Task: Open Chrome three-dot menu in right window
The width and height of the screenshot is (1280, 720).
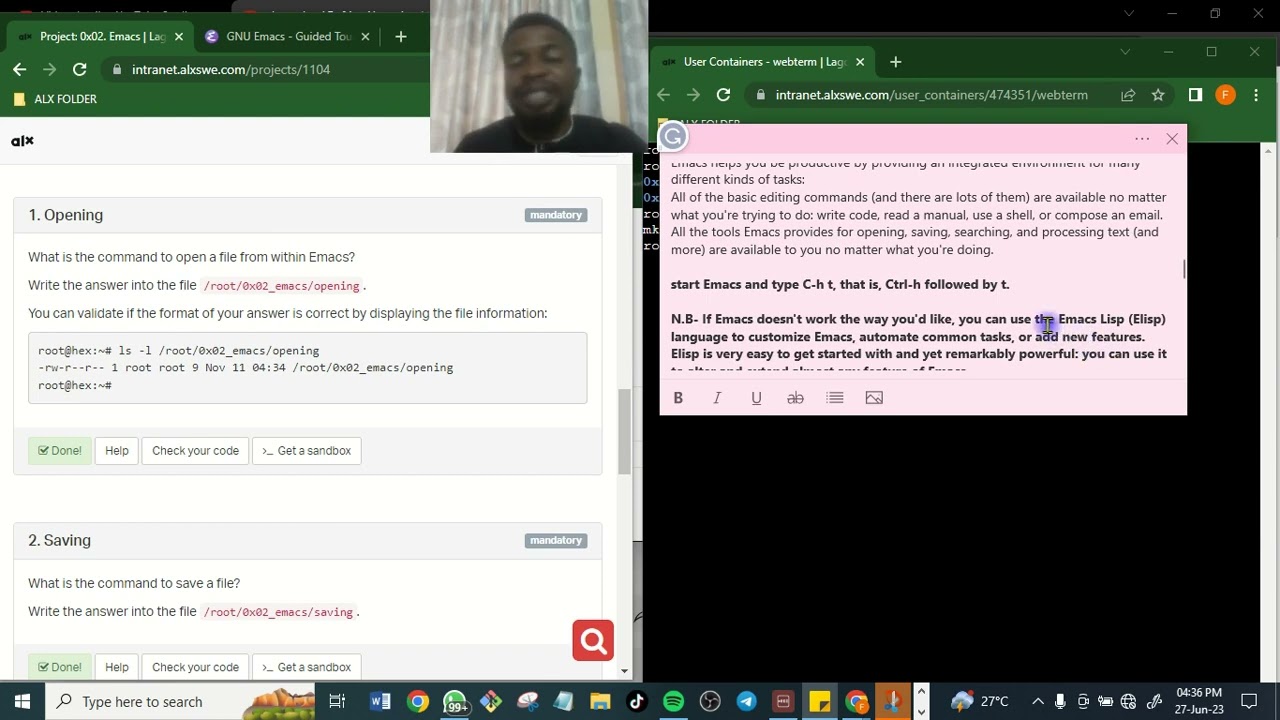Action: tap(1256, 95)
